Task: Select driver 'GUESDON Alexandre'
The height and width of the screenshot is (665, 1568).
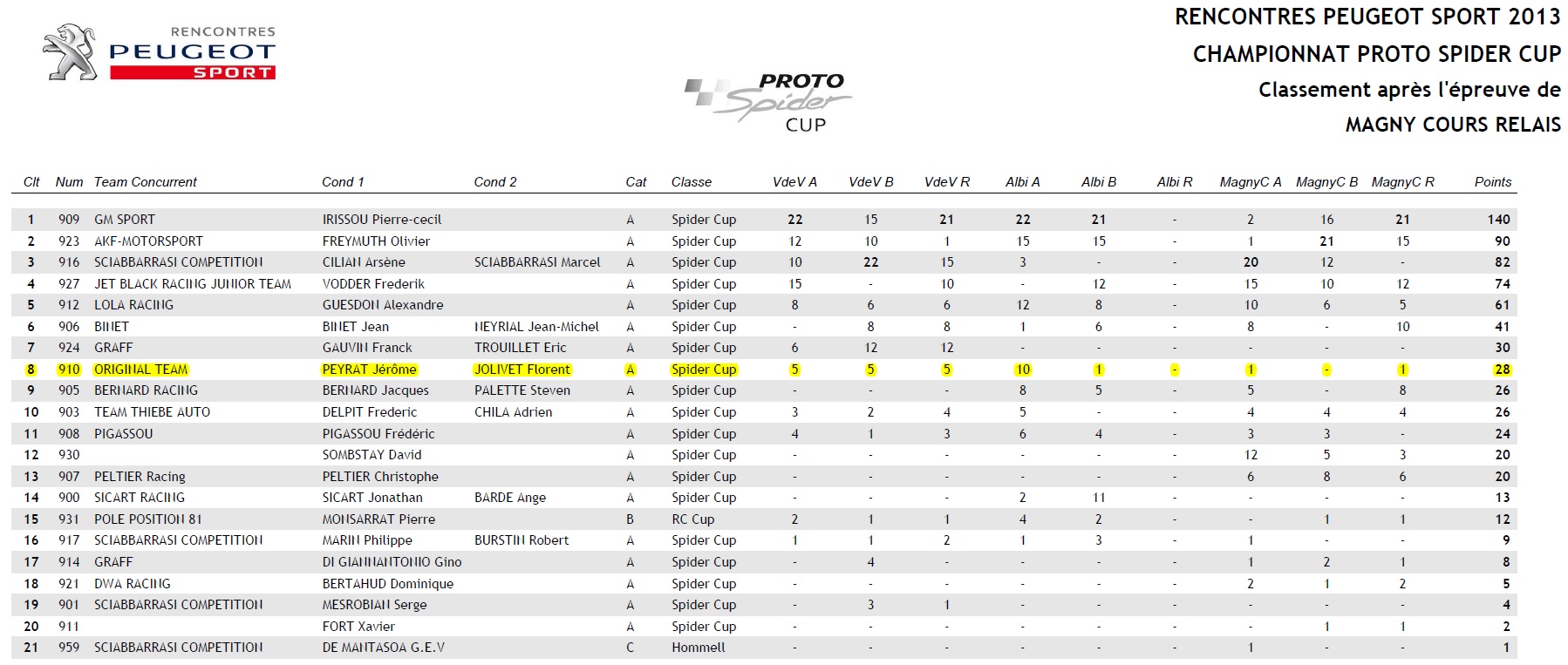Action: [x=383, y=305]
